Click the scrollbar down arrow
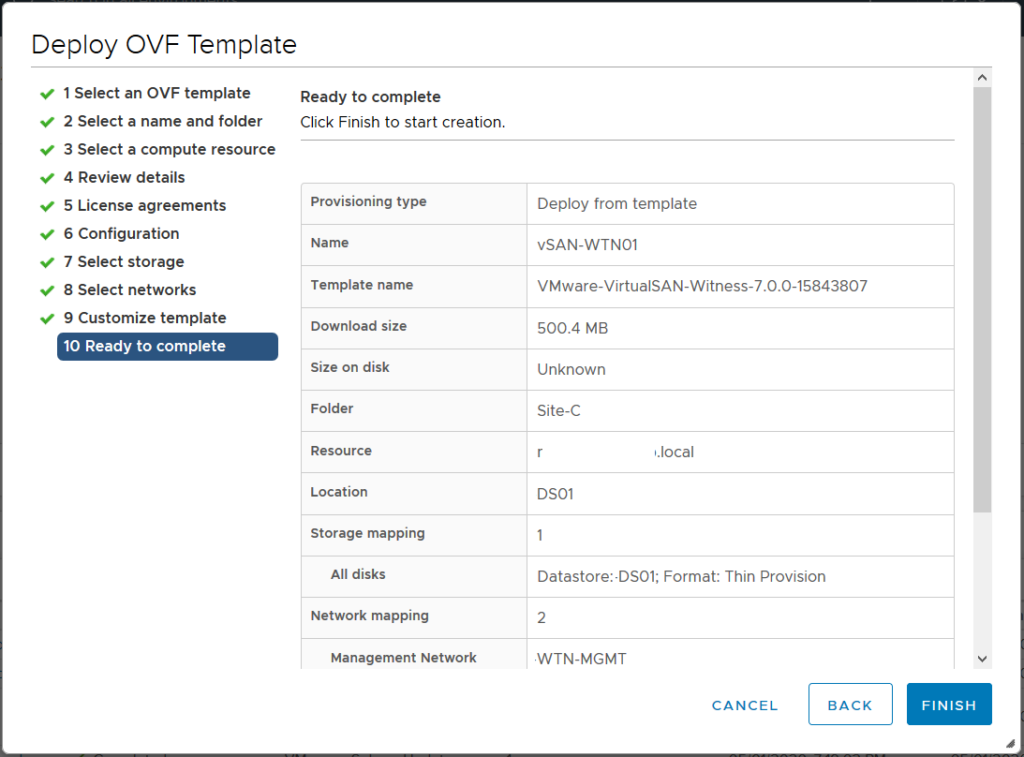1024x757 pixels. click(x=981, y=658)
